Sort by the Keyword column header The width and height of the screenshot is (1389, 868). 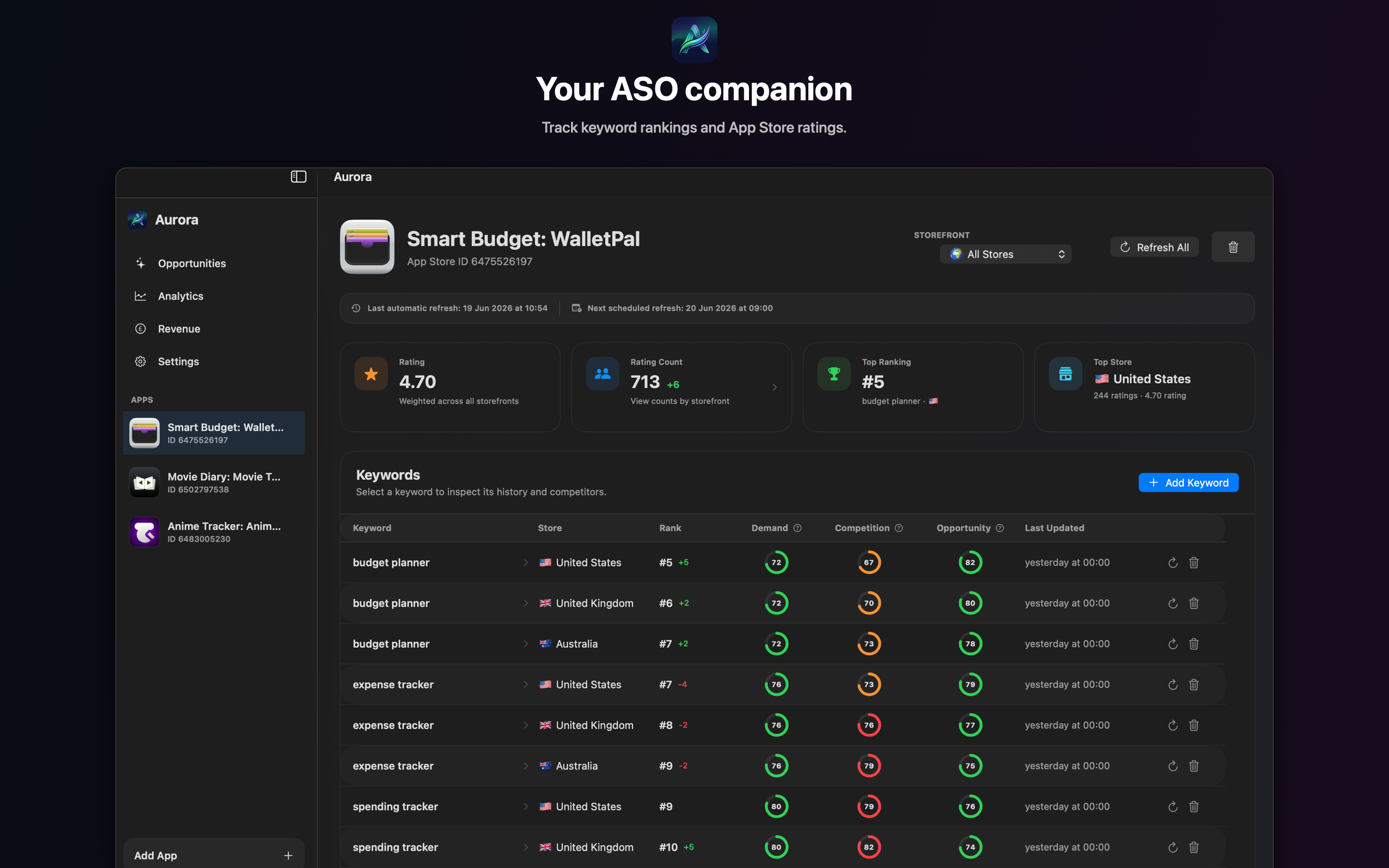pyautogui.click(x=372, y=528)
